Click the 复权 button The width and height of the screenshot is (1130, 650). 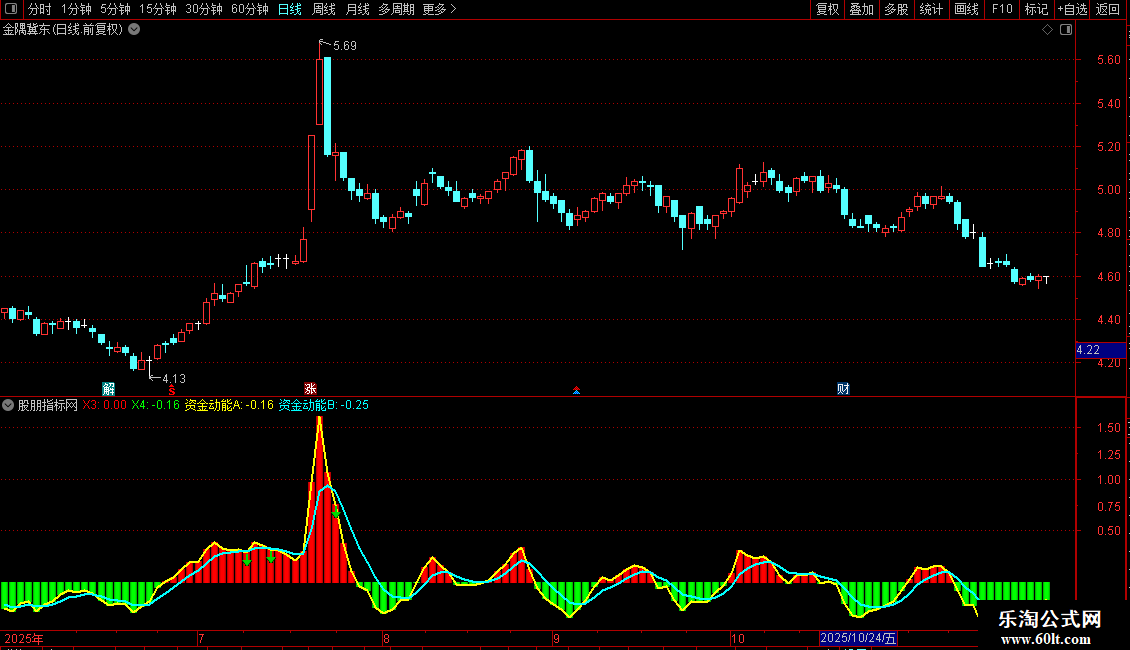[827, 9]
